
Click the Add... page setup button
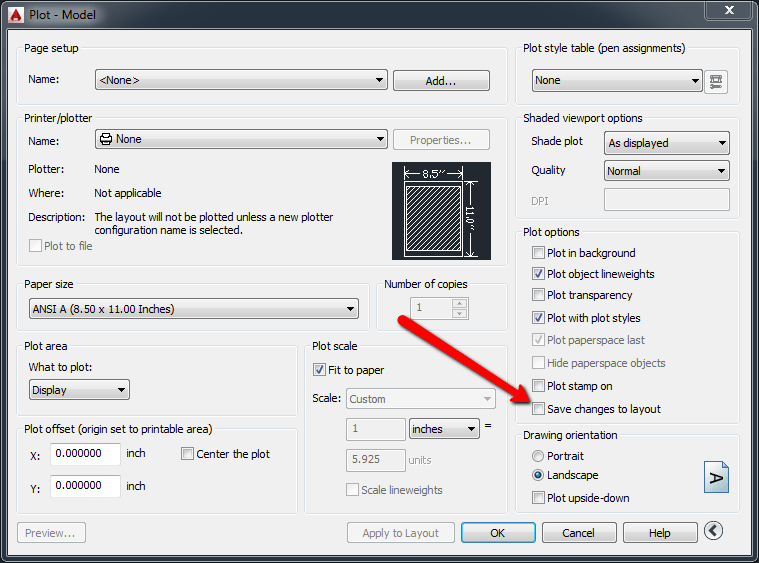[x=441, y=81]
